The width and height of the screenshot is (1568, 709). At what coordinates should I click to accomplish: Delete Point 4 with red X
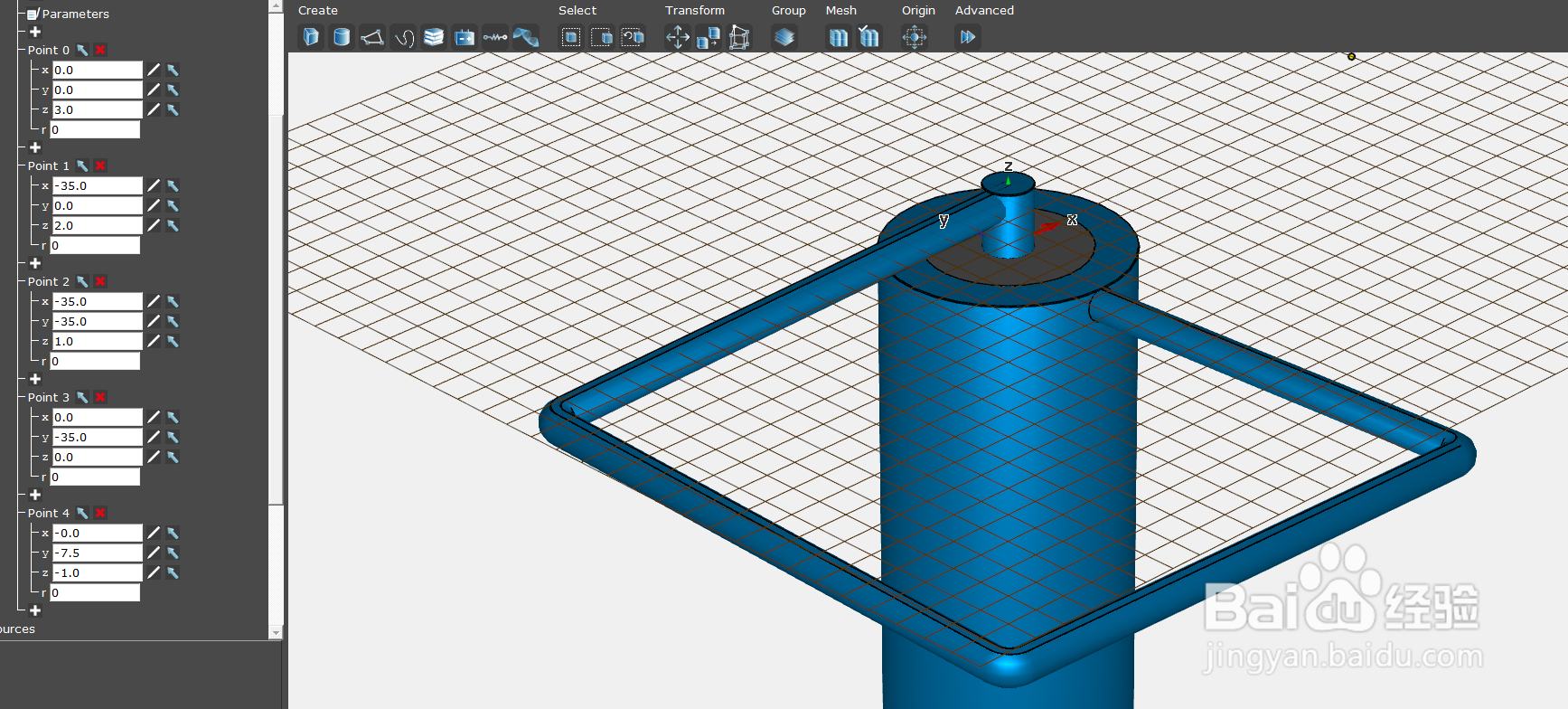[100, 514]
